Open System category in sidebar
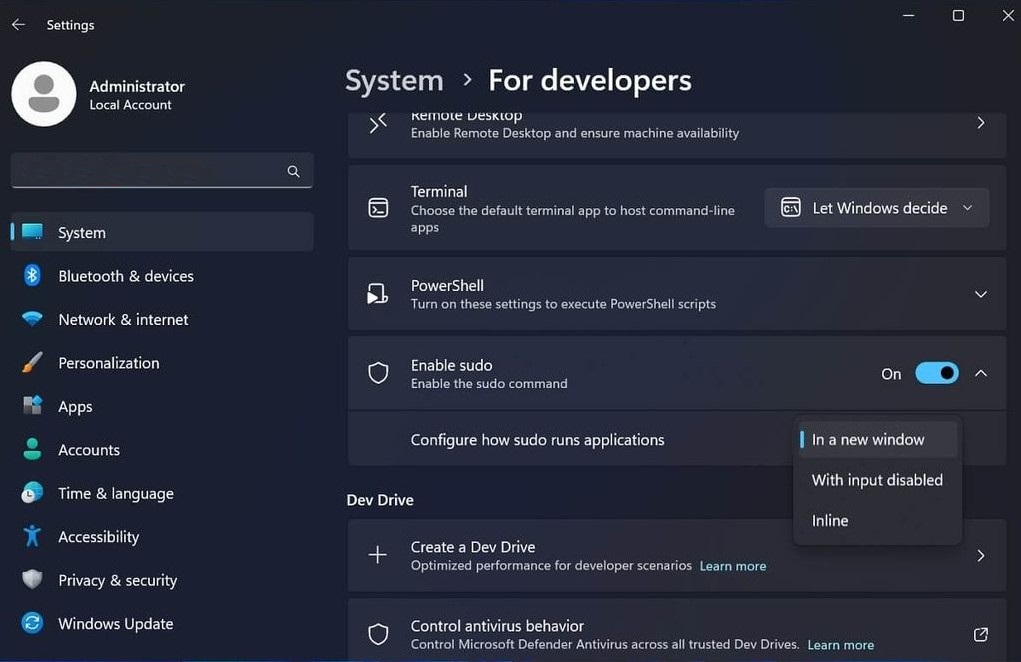The width and height of the screenshot is (1021, 662). coord(162,232)
